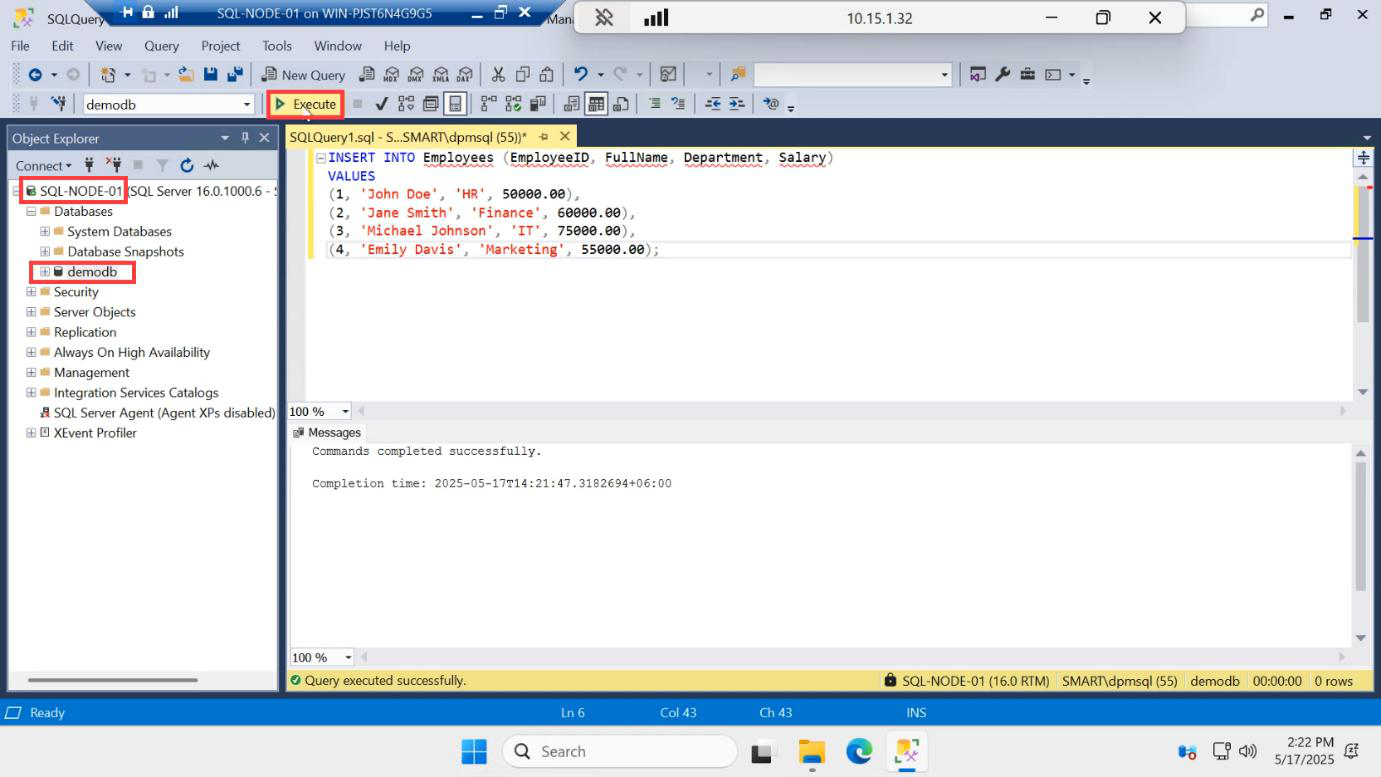Click the Undo arrow icon

click(x=581, y=74)
